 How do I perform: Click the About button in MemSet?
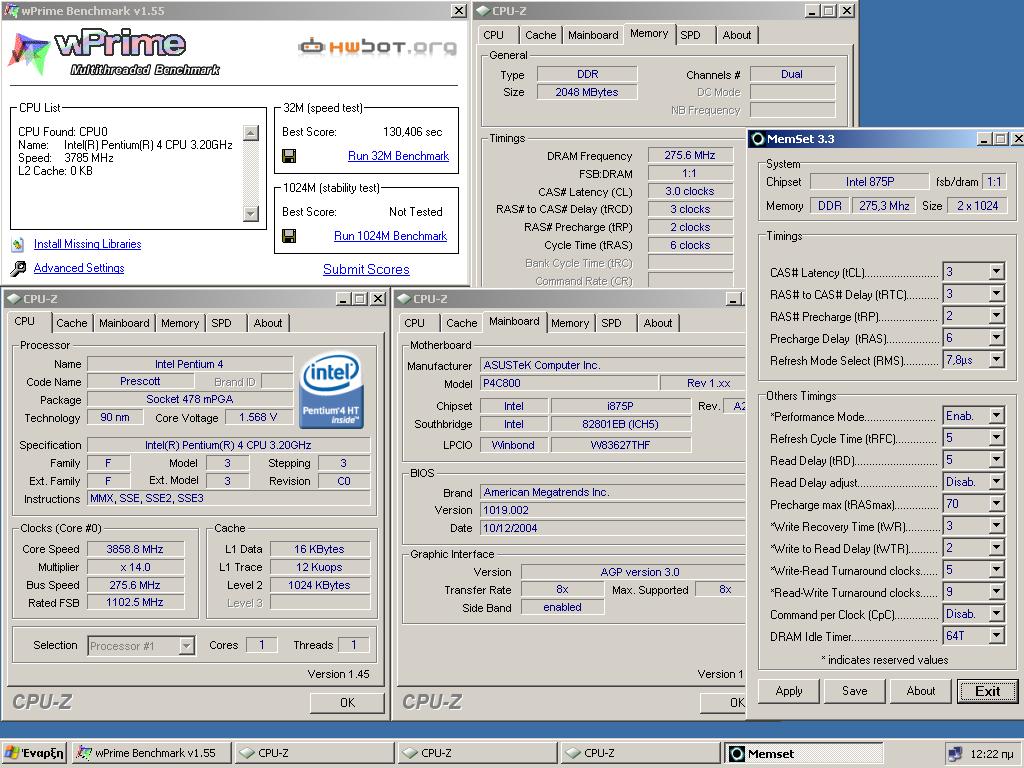coord(921,691)
